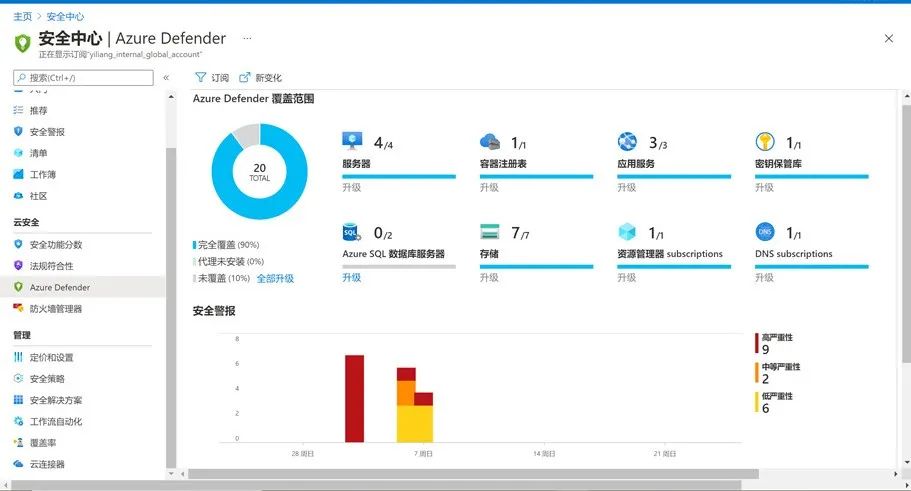The height and width of the screenshot is (491, 911).
Task: Click 中等严重性 legend entry
Action: (778, 372)
